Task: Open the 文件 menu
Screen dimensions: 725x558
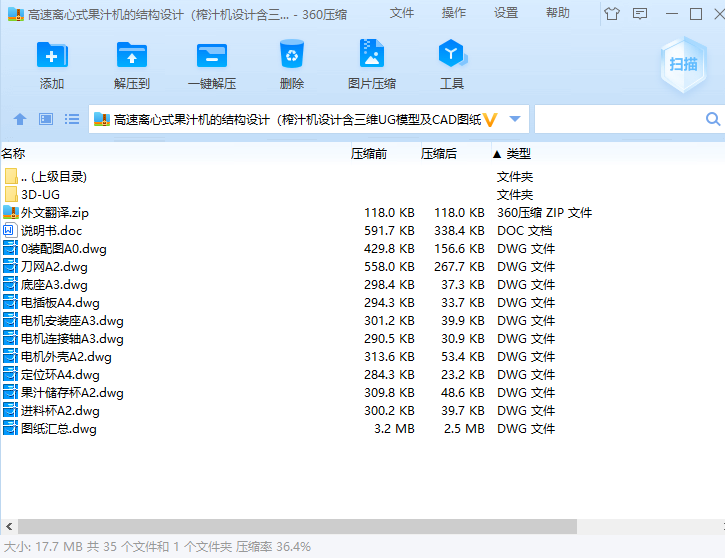Action: pyautogui.click(x=402, y=13)
